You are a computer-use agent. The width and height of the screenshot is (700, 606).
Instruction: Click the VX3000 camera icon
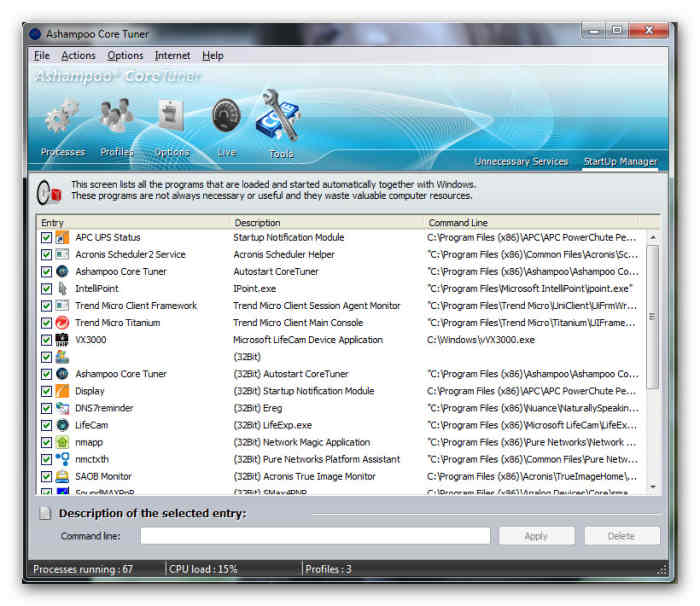[62, 340]
